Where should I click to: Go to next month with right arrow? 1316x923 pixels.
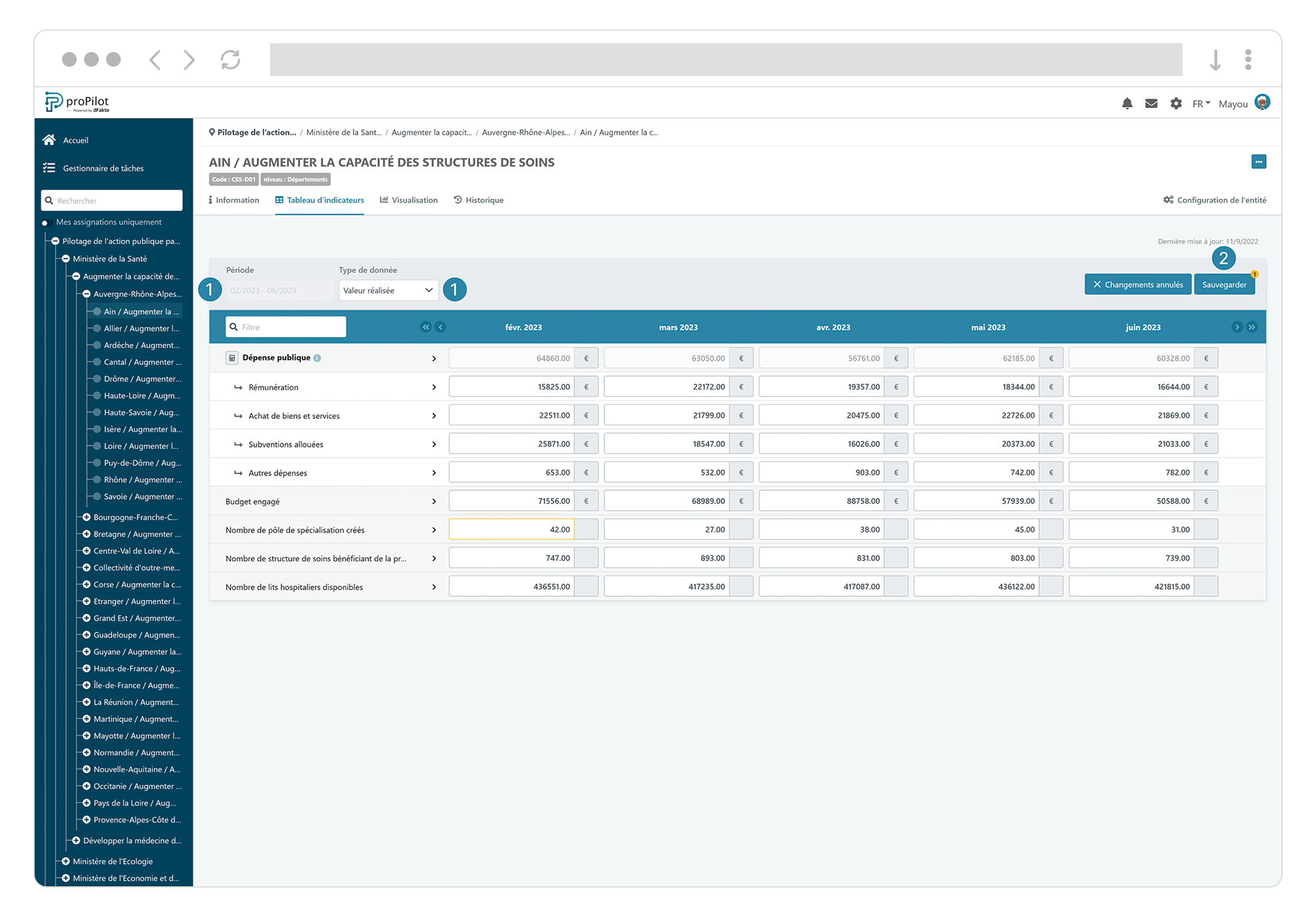pyautogui.click(x=1237, y=327)
